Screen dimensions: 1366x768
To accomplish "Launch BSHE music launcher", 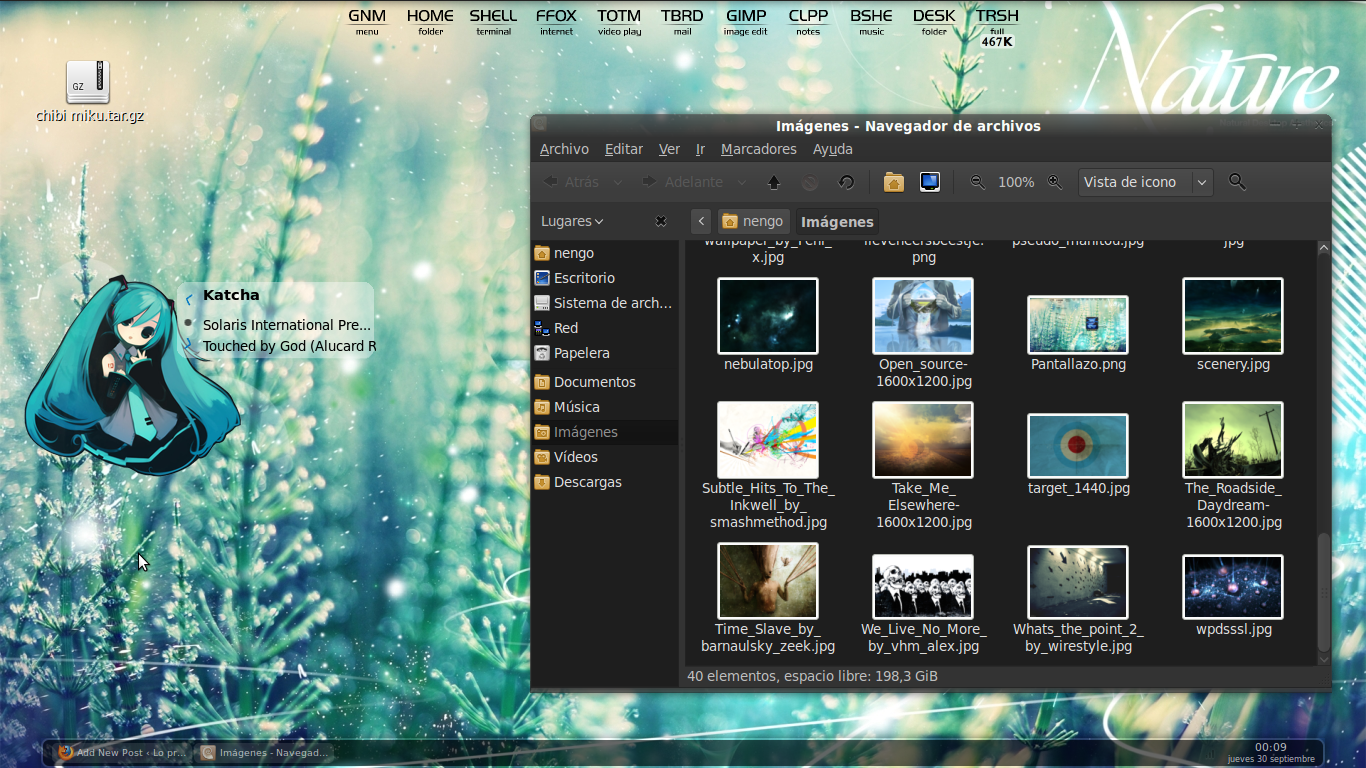I will pyautogui.click(x=871, y=21).
